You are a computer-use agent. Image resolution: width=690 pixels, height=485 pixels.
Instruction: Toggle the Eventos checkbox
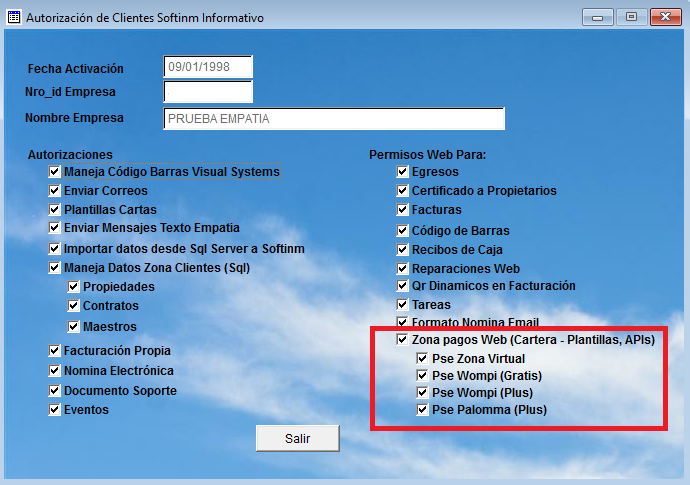coord(54,410)
